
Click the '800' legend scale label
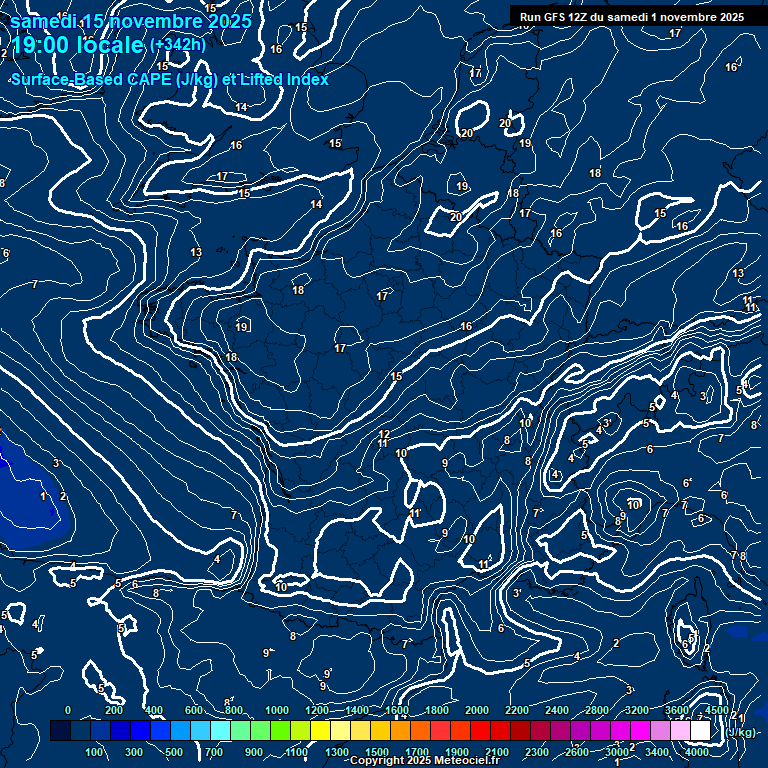click(x=234, y=710)
